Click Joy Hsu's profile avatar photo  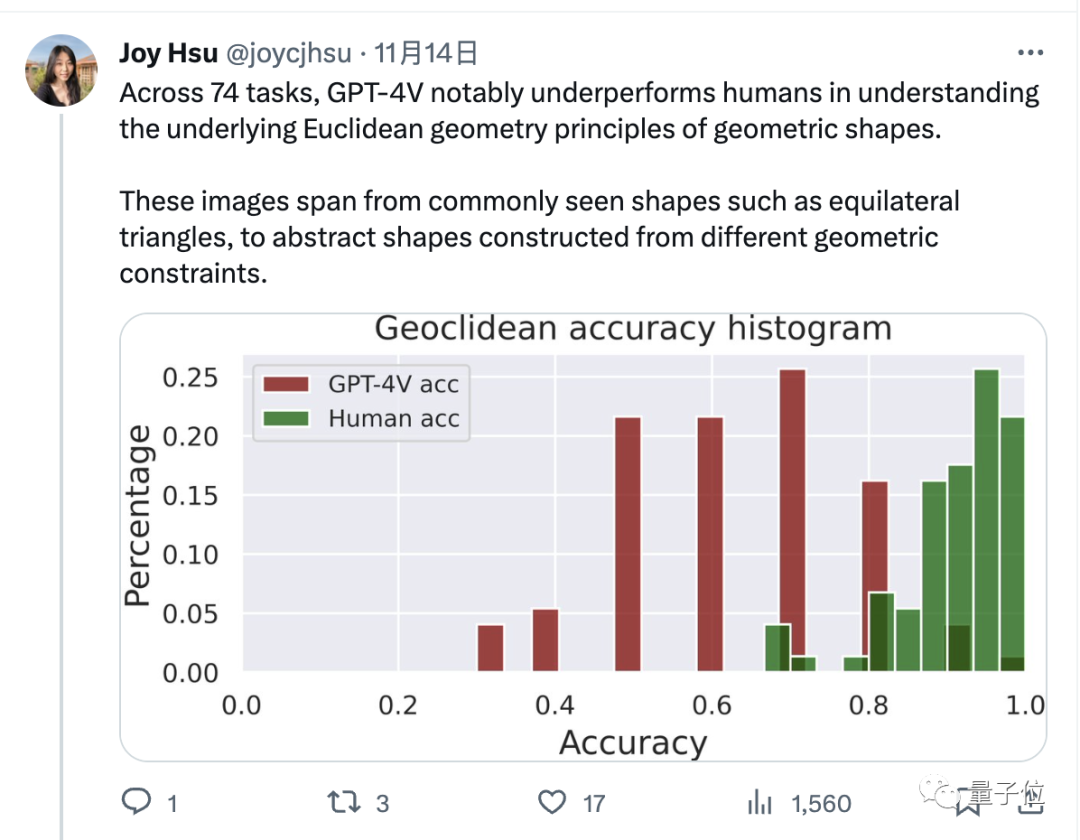pyautogui.click(x=61, y=70)
